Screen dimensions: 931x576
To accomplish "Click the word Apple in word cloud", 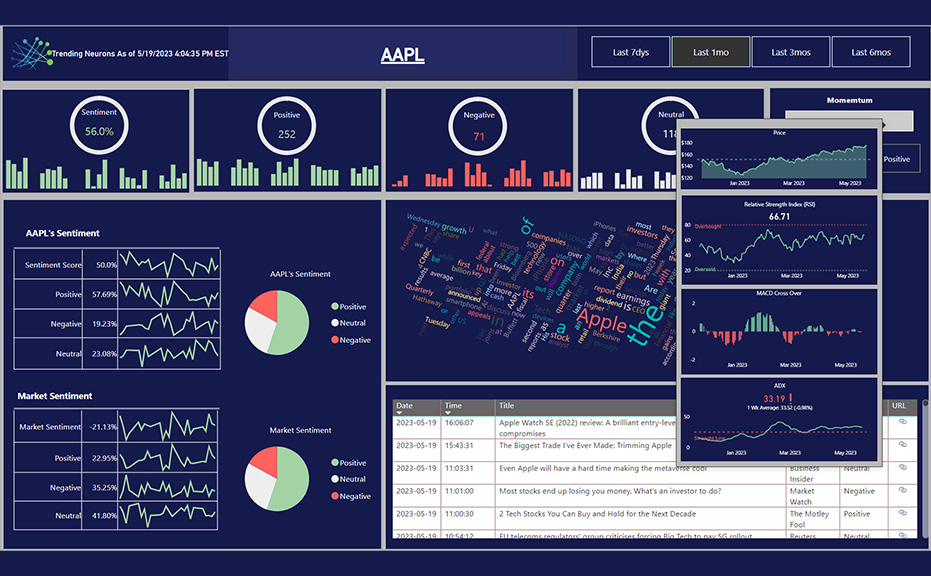I will click(602, 324).
